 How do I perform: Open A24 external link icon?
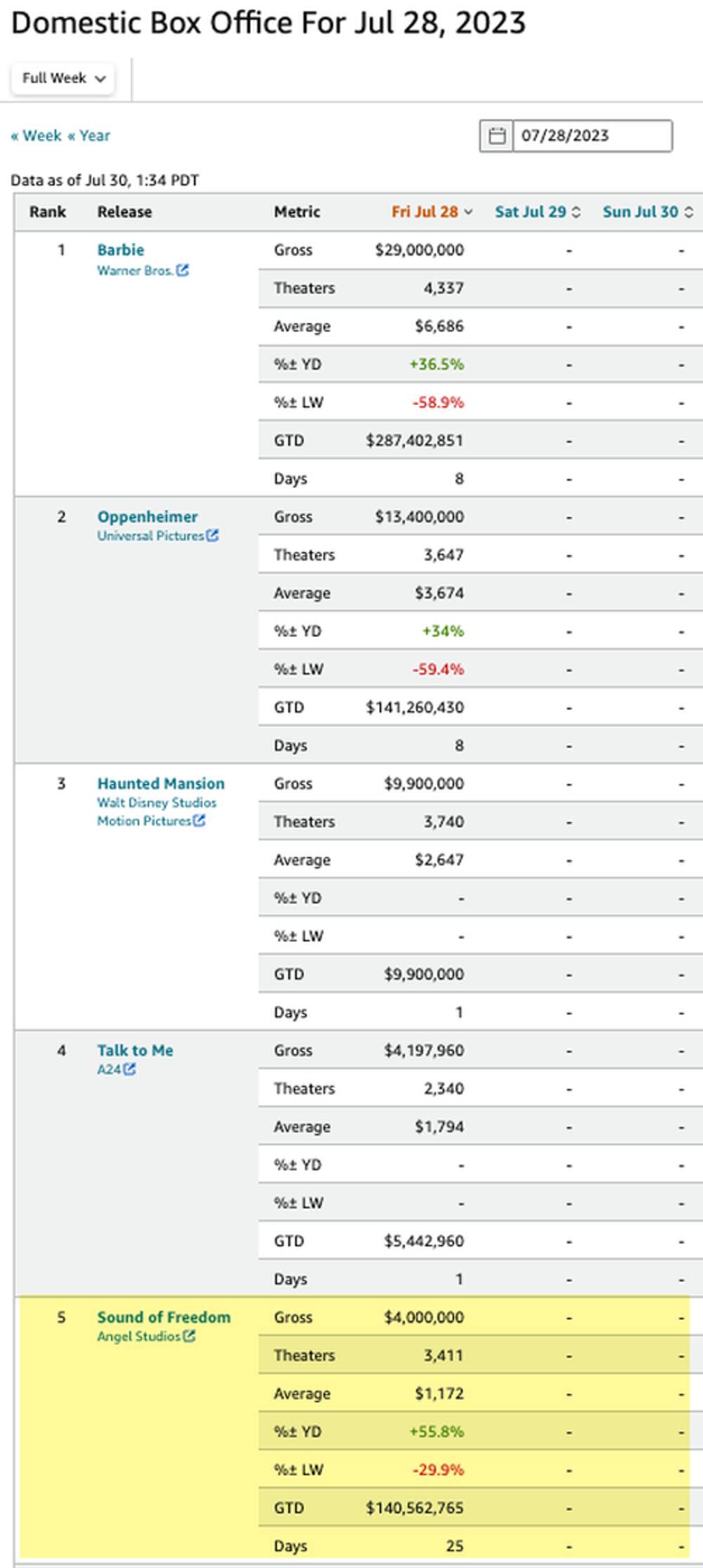coord(129,1069)
